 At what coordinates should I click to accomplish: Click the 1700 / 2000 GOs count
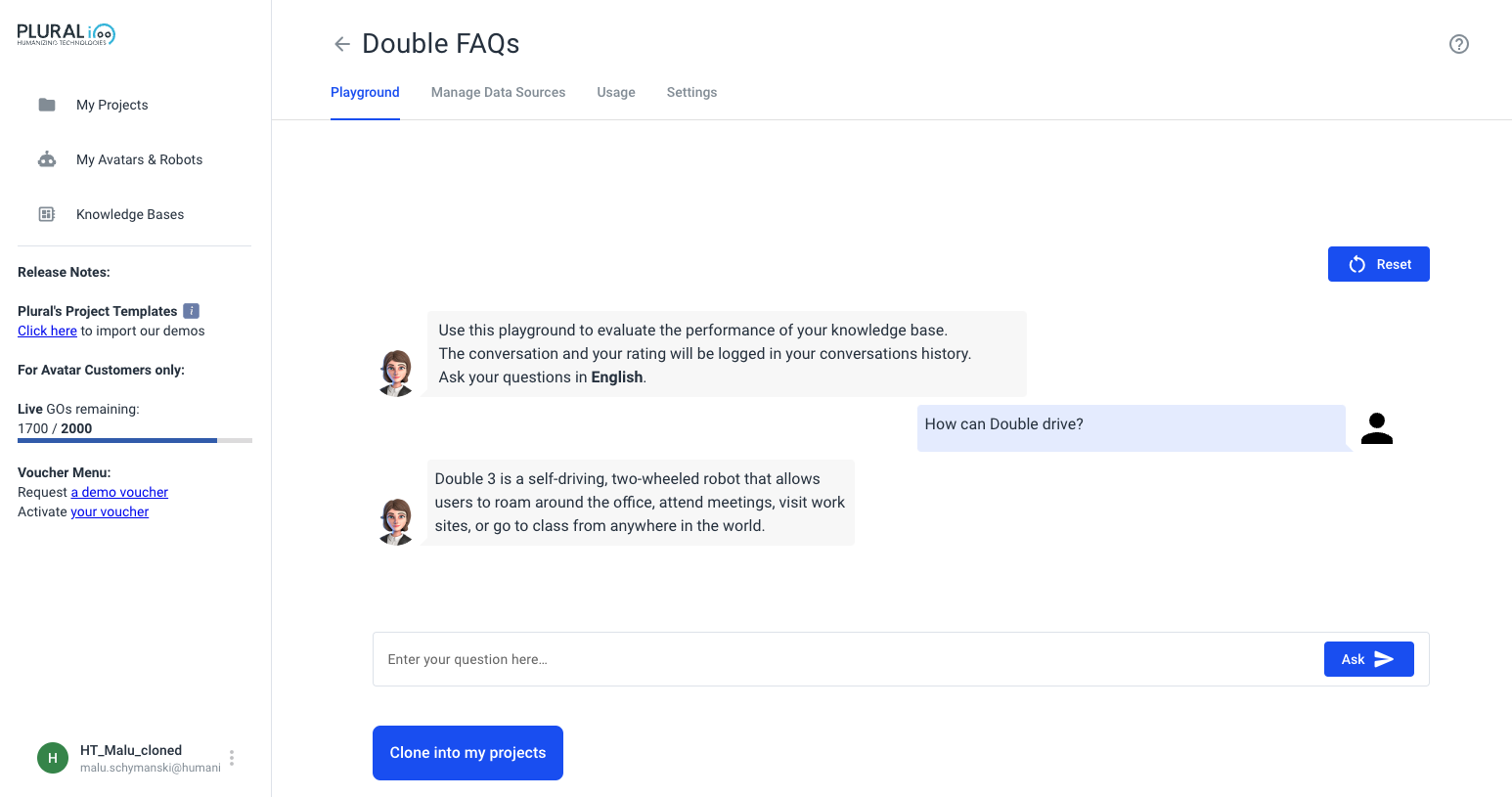(55, 428)
